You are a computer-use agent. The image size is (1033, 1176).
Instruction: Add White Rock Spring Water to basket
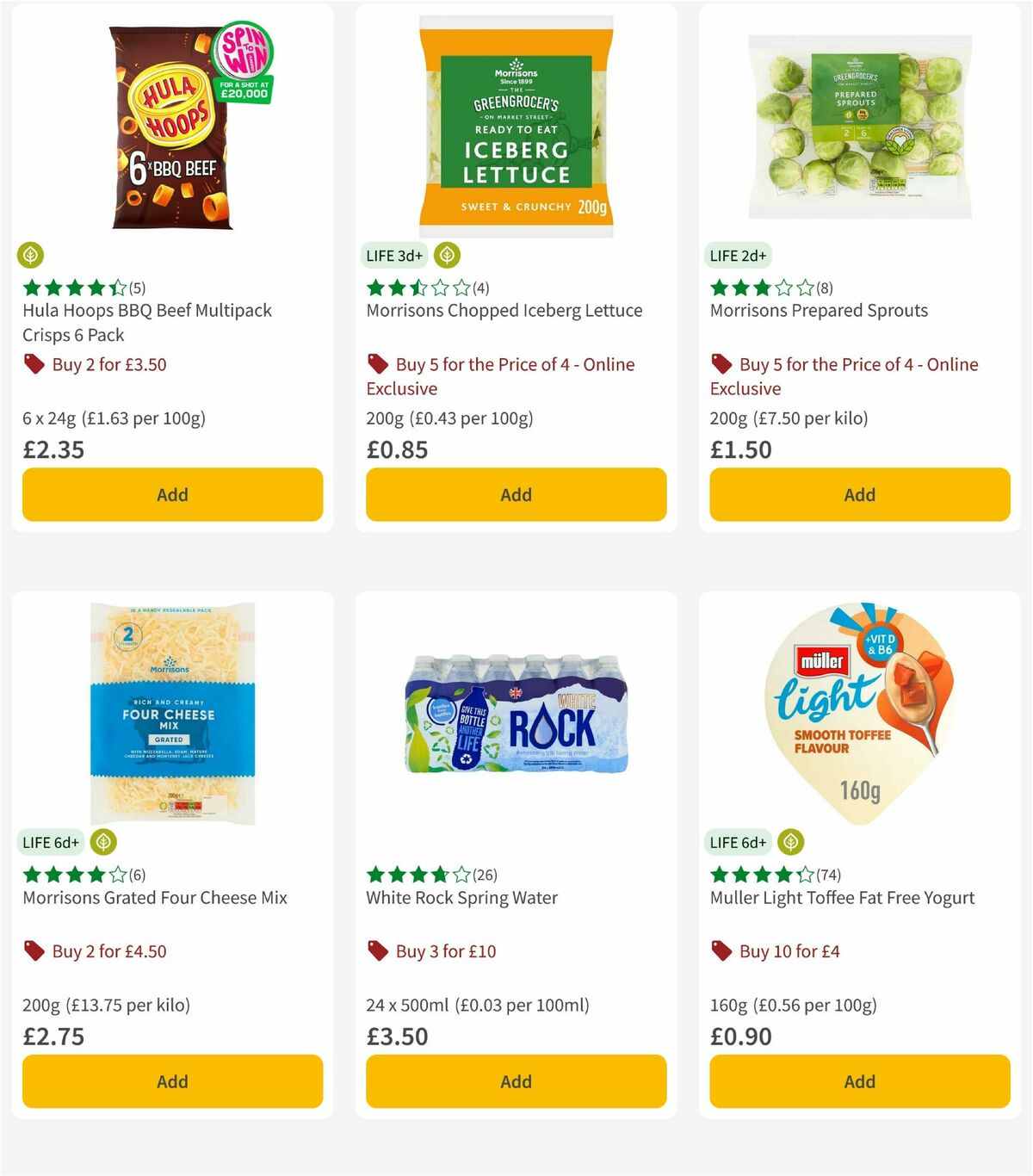click(515, 1081)
